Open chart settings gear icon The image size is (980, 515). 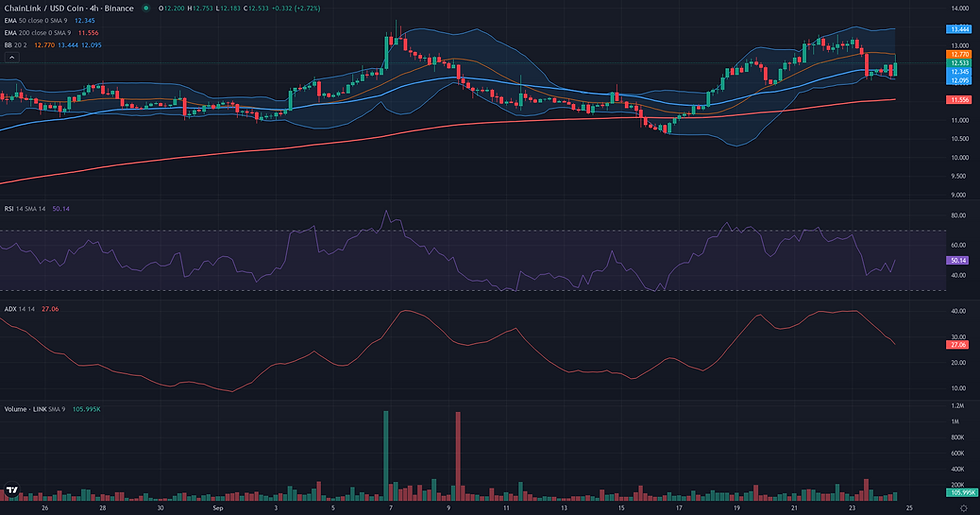[x=963, y=508]
